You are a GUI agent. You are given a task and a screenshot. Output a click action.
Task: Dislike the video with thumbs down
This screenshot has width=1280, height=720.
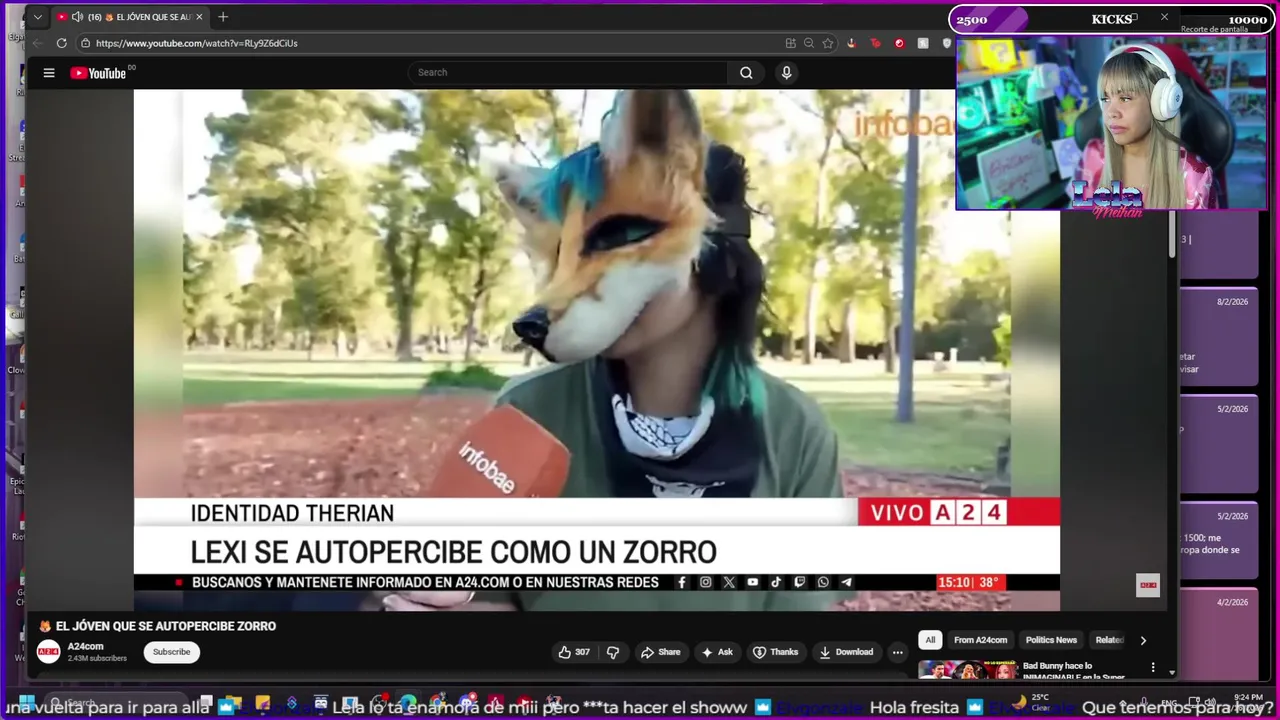tap(613, 652)
